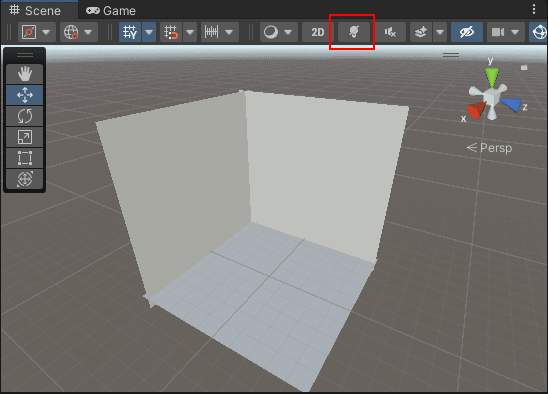The width and height of the screenshot is (548, 394).
Task: Select the Scale tool
Action: point(24,137)
